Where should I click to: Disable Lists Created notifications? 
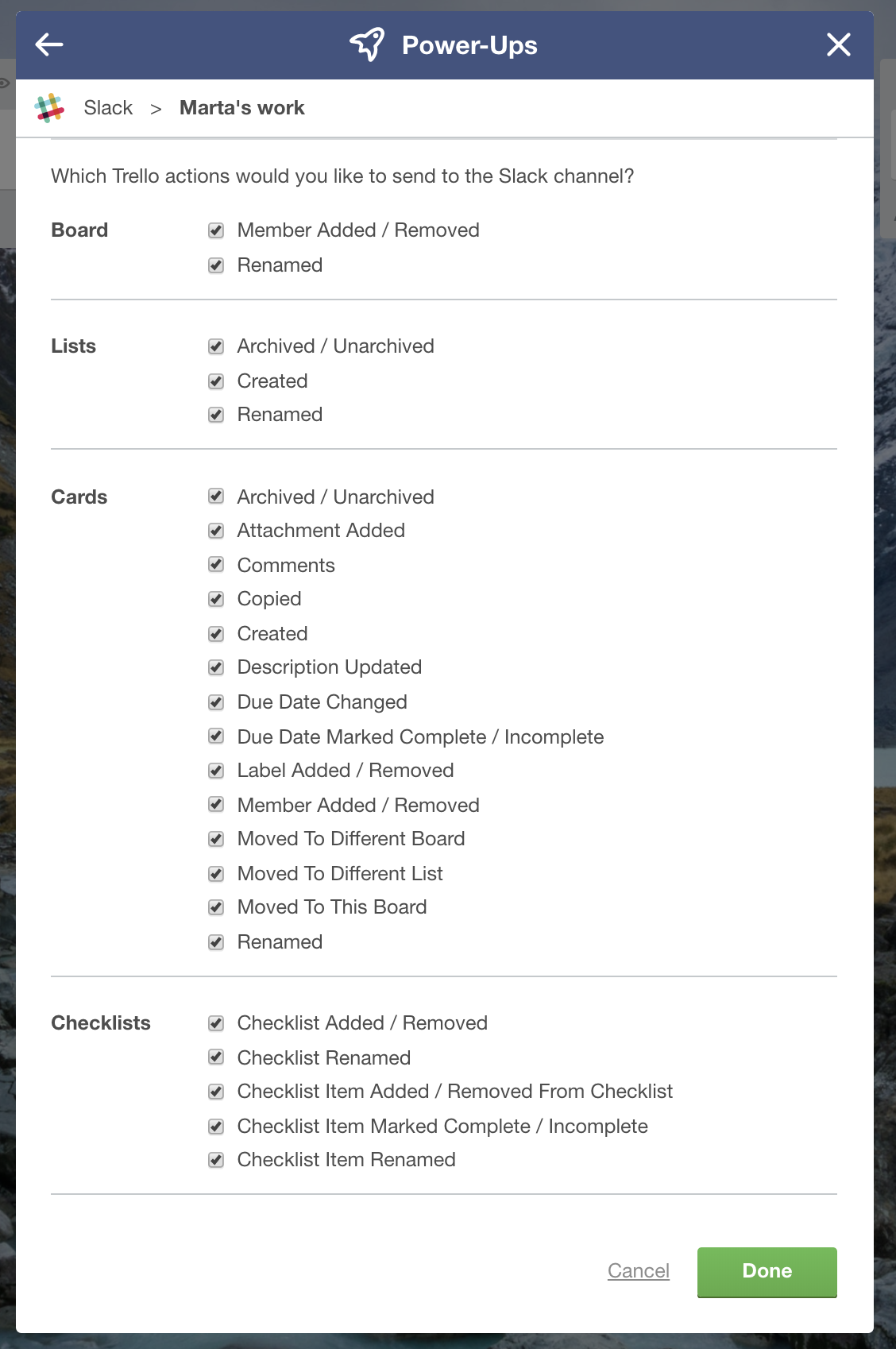click(216, 381)
